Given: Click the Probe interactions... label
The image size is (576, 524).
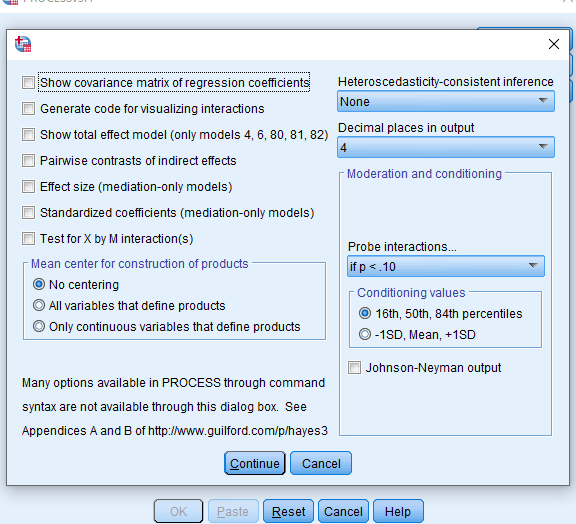Looking at the screenshot, I should [x=402, y=247].
